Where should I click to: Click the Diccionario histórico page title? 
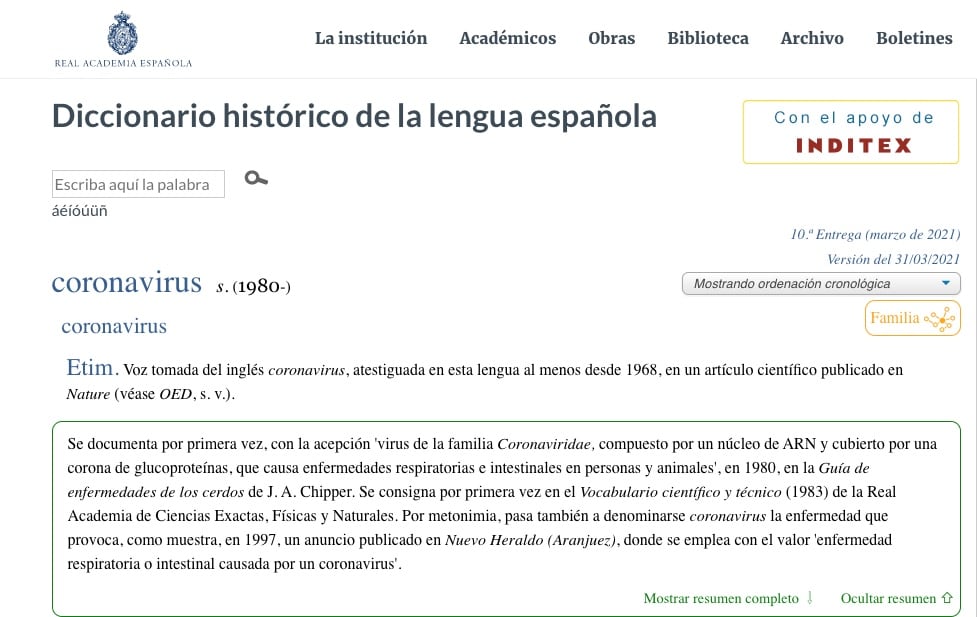point(354,117)
